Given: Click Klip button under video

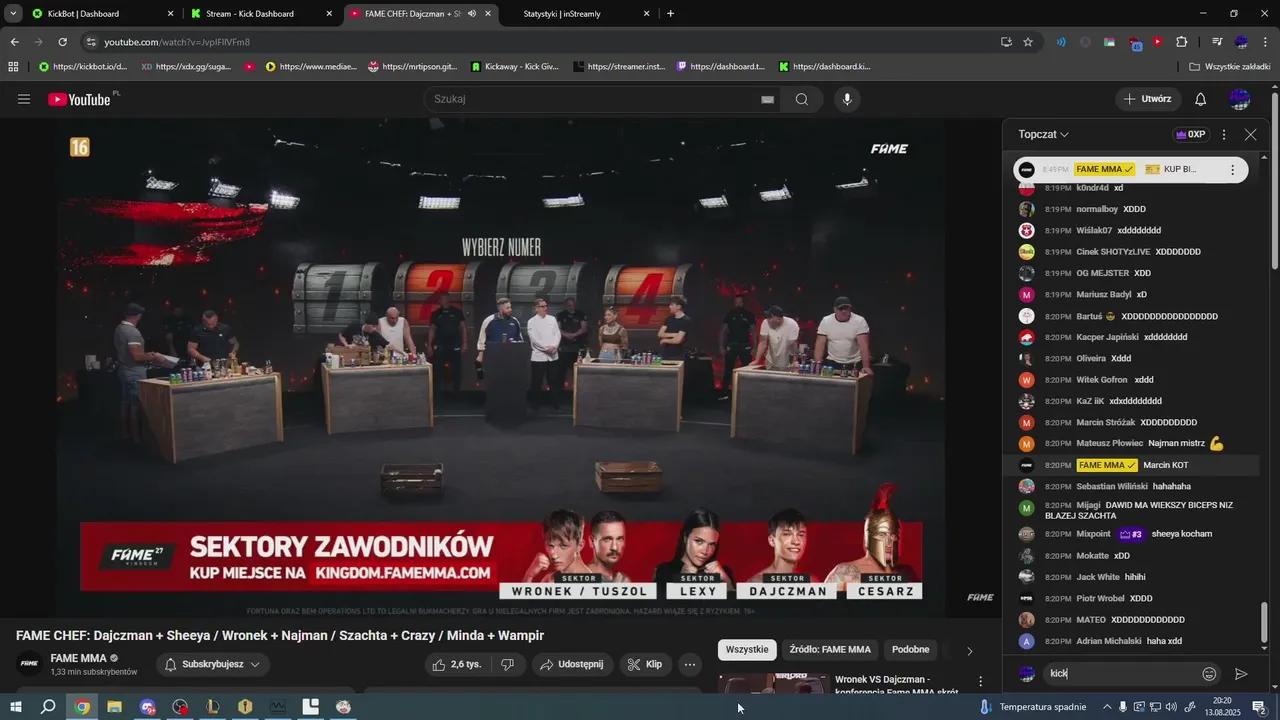Looking at the screenshot, I should [x=645, y=664].
